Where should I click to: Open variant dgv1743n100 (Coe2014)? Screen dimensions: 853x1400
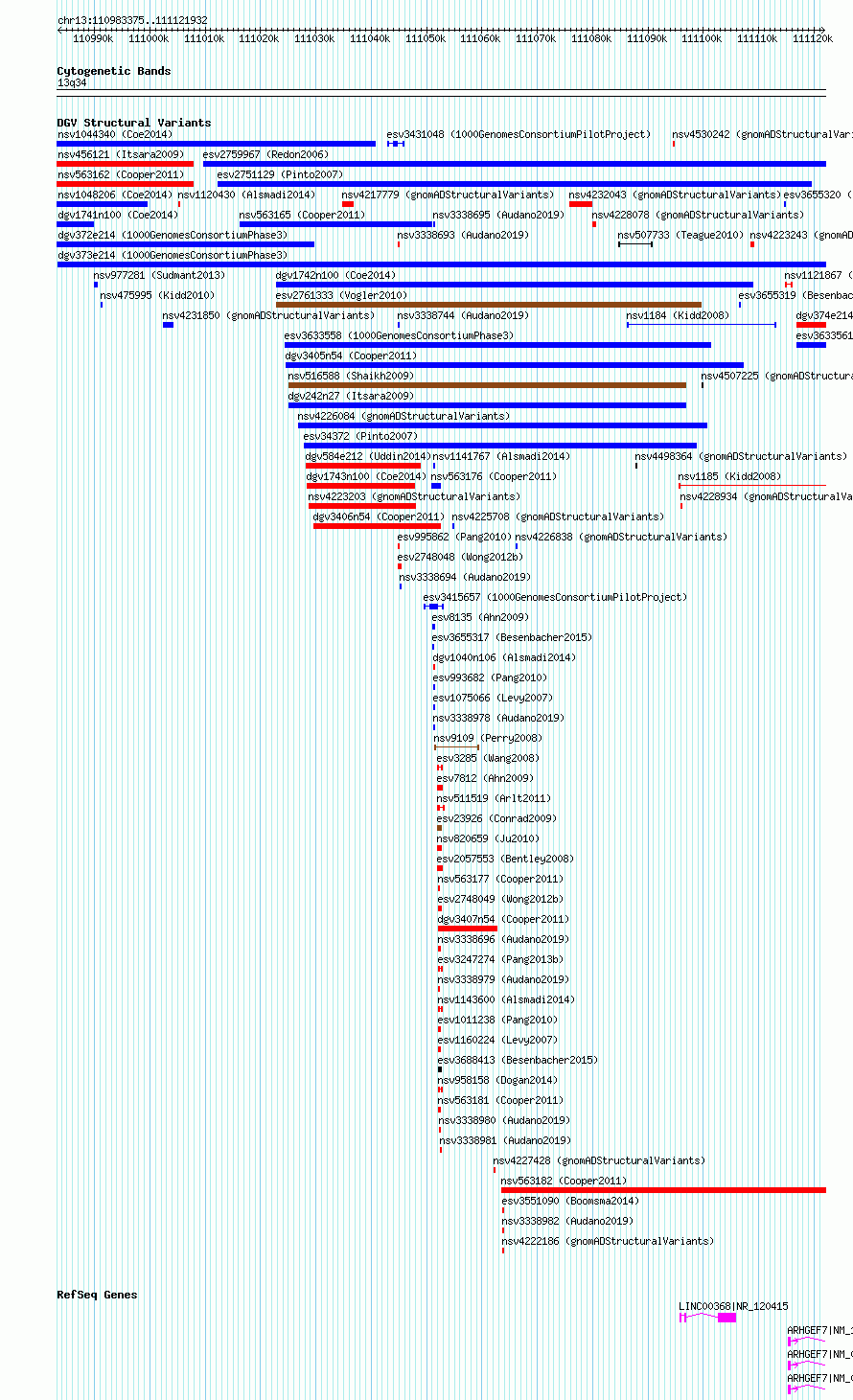click(366, 476)
